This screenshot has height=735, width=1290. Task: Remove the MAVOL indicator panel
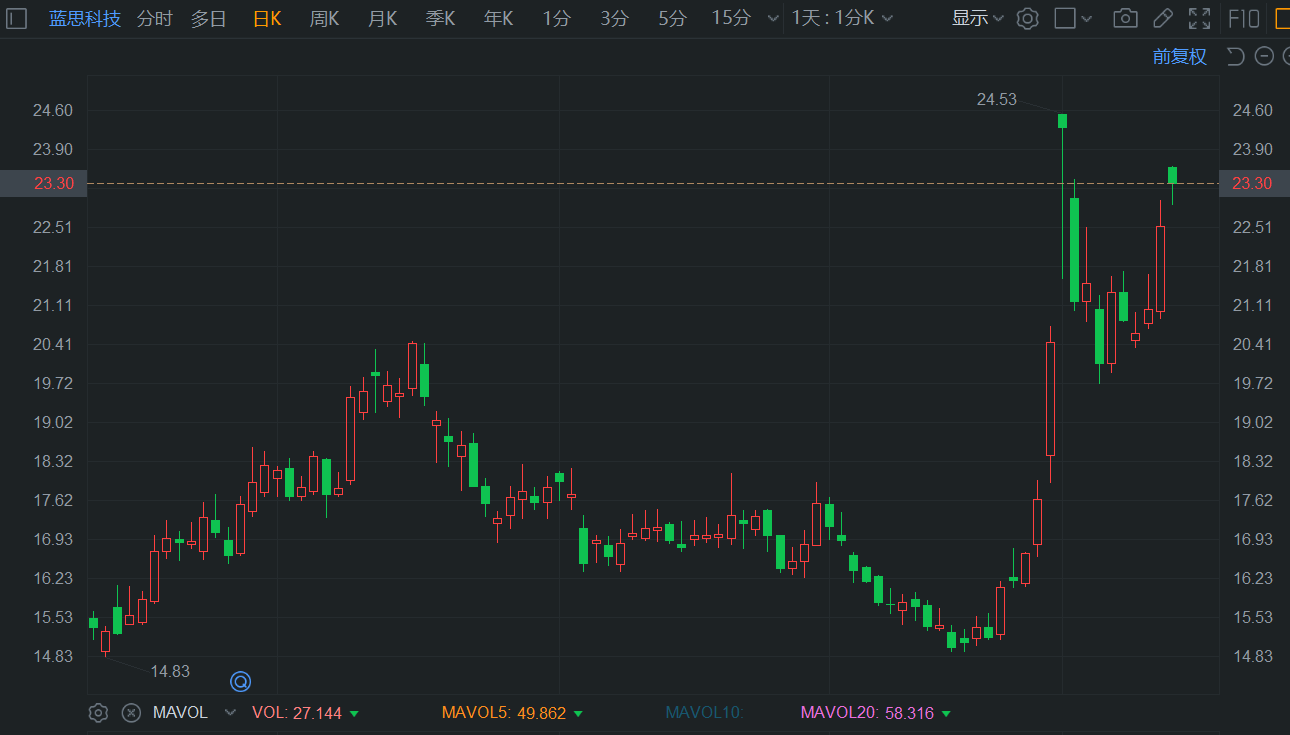click(x=131, y=713)
